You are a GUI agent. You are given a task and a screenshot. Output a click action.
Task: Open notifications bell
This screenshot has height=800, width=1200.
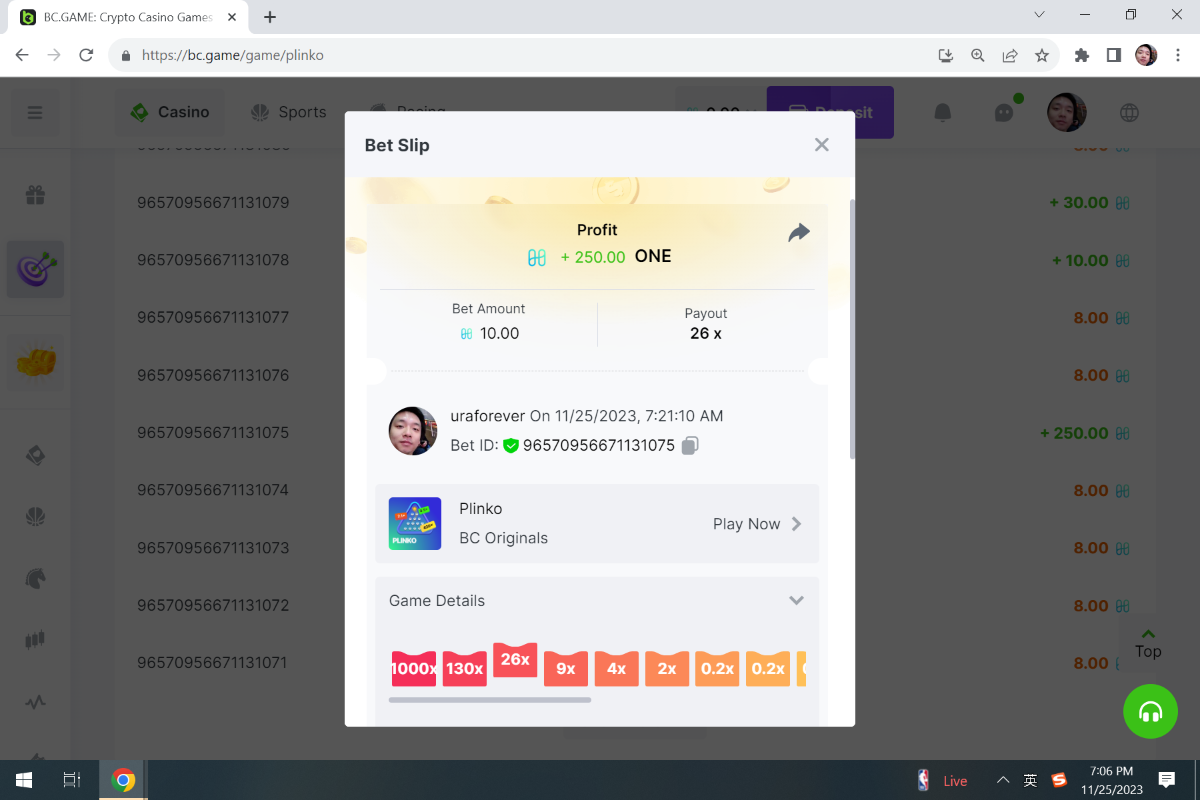(942, 113)
